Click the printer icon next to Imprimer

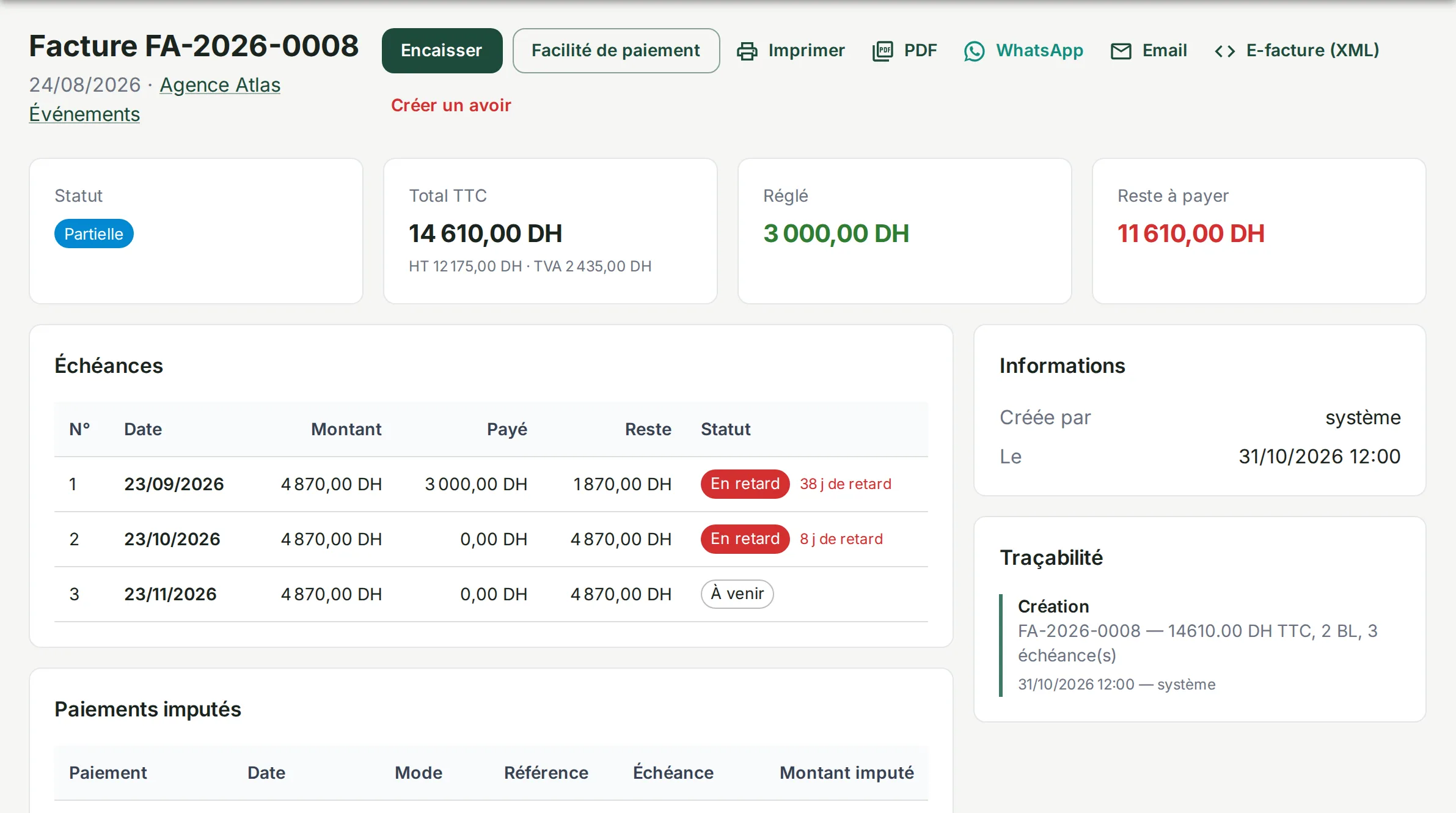[x=747, y=51]
